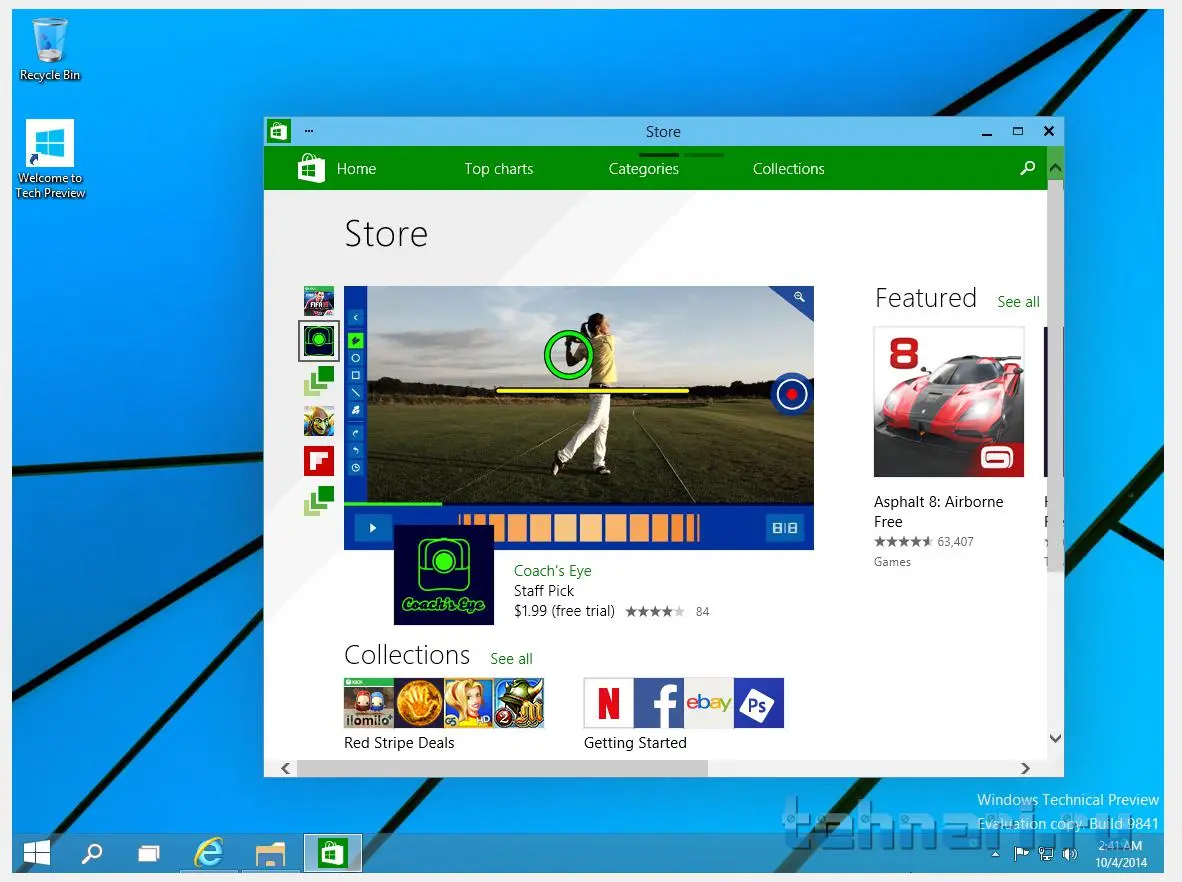Click See all next to Featured
Image resolution: width=1182 pixels, height=882 pixels.
1018,302
